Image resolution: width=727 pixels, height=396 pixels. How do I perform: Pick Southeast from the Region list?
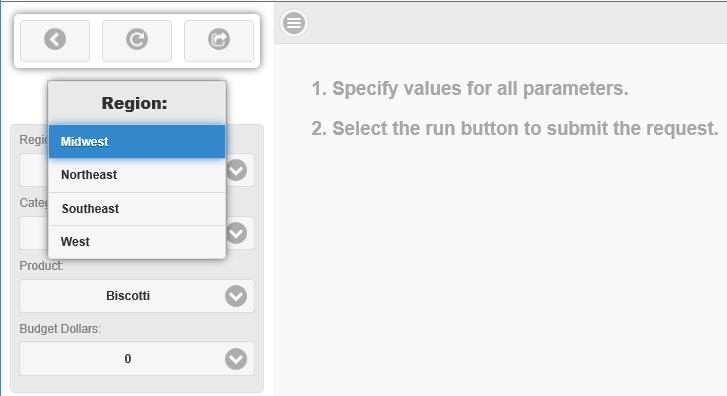tap(137, 209)
